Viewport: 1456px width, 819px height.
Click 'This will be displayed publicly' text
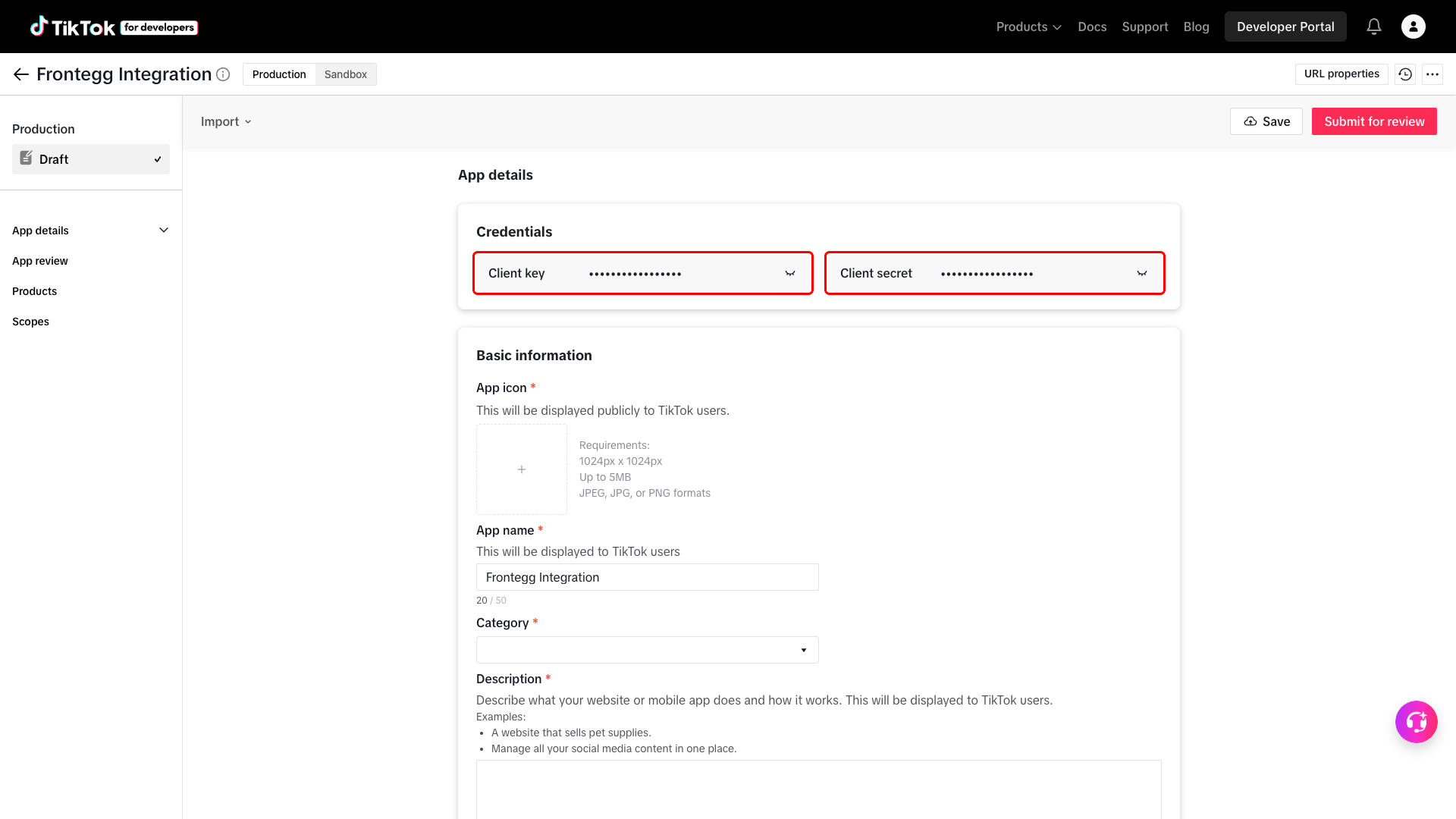(x=603, y=410)
